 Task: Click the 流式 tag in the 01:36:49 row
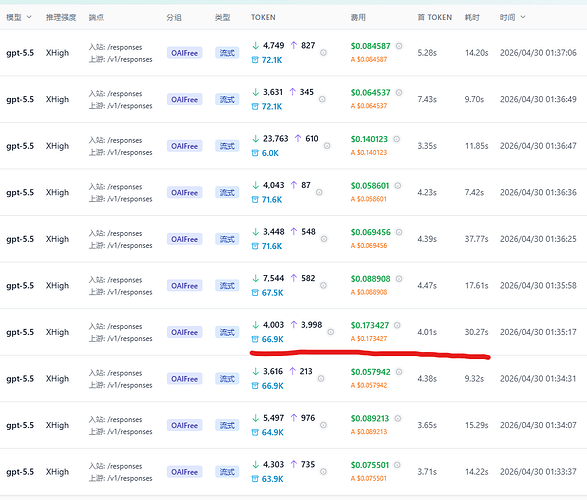[x=227, y=100]
